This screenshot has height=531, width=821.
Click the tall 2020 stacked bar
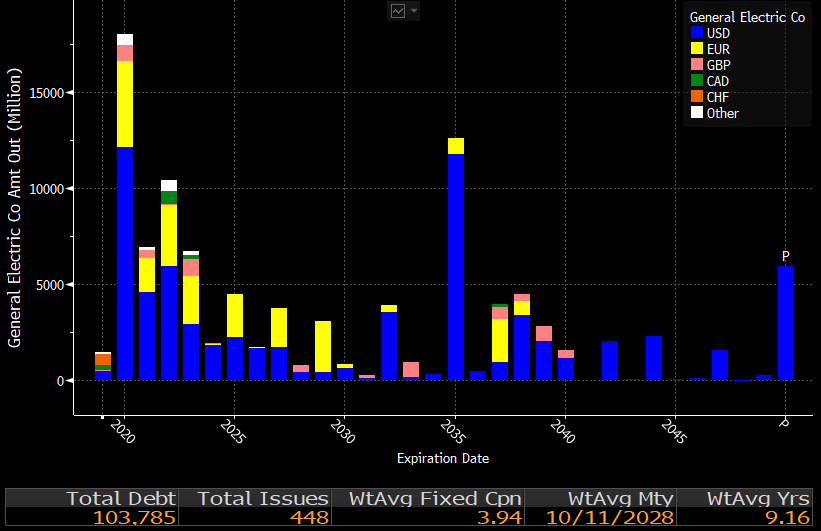pyautogui.click(x=125, y=207)
